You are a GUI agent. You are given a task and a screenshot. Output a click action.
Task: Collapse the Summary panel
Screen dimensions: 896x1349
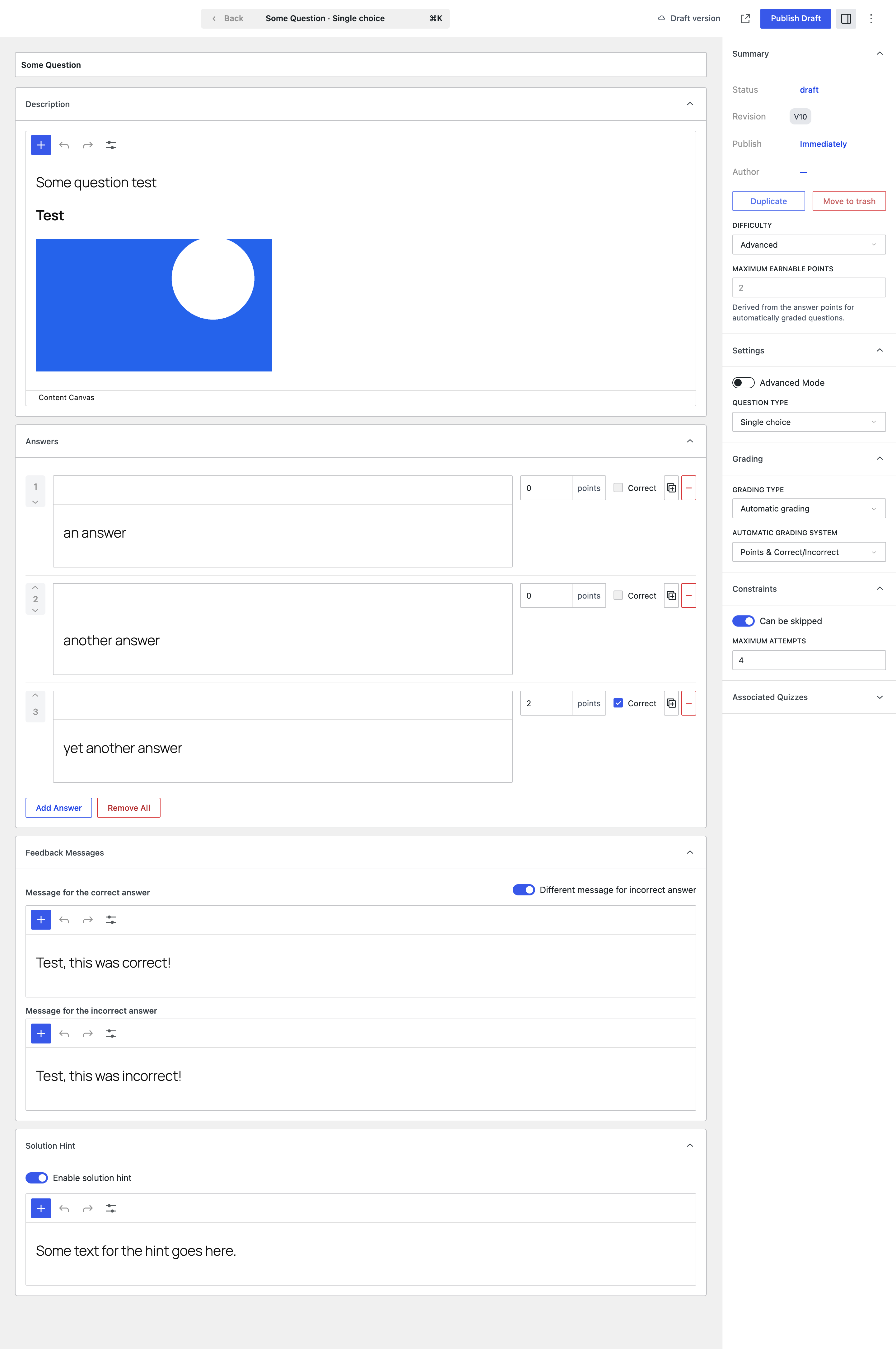tap(880, 54)
